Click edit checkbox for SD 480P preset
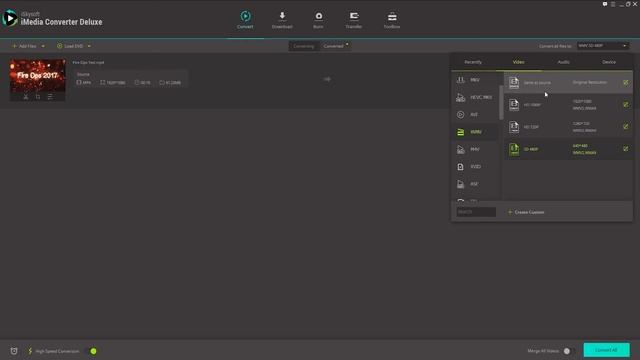640x360 pixels. click(x=626, y=149)
